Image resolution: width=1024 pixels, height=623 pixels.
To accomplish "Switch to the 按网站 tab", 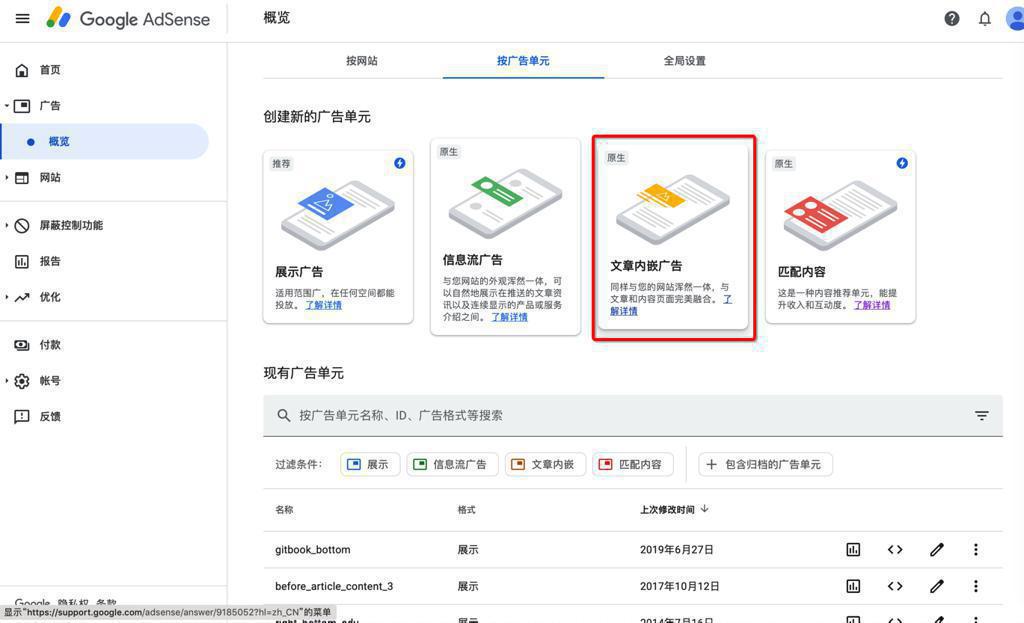I will click(362, 61).
